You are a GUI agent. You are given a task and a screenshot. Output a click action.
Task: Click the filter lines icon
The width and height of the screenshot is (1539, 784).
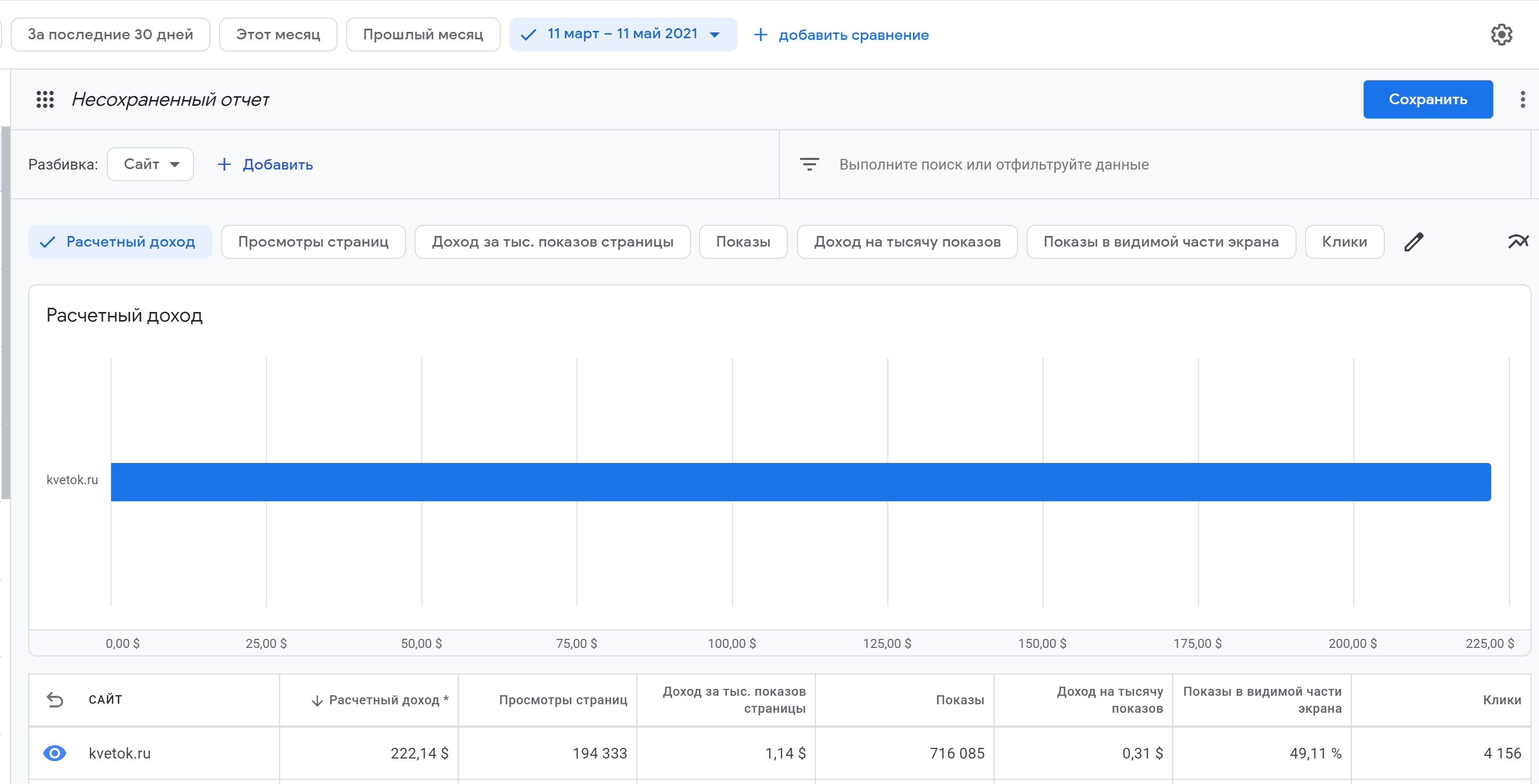tap(809, 164)
